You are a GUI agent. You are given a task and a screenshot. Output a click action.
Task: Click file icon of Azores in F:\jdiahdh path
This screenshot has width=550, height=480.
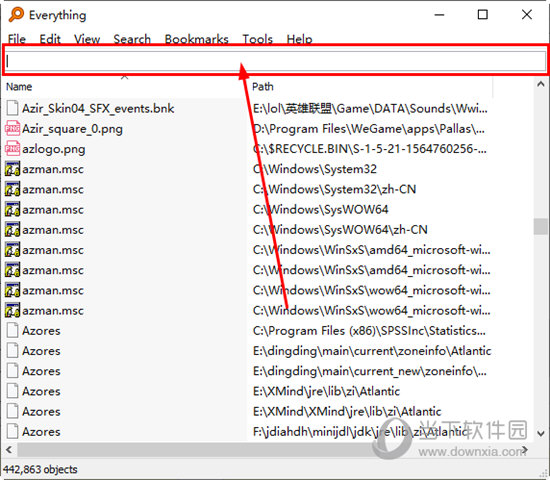click(13, 432)
